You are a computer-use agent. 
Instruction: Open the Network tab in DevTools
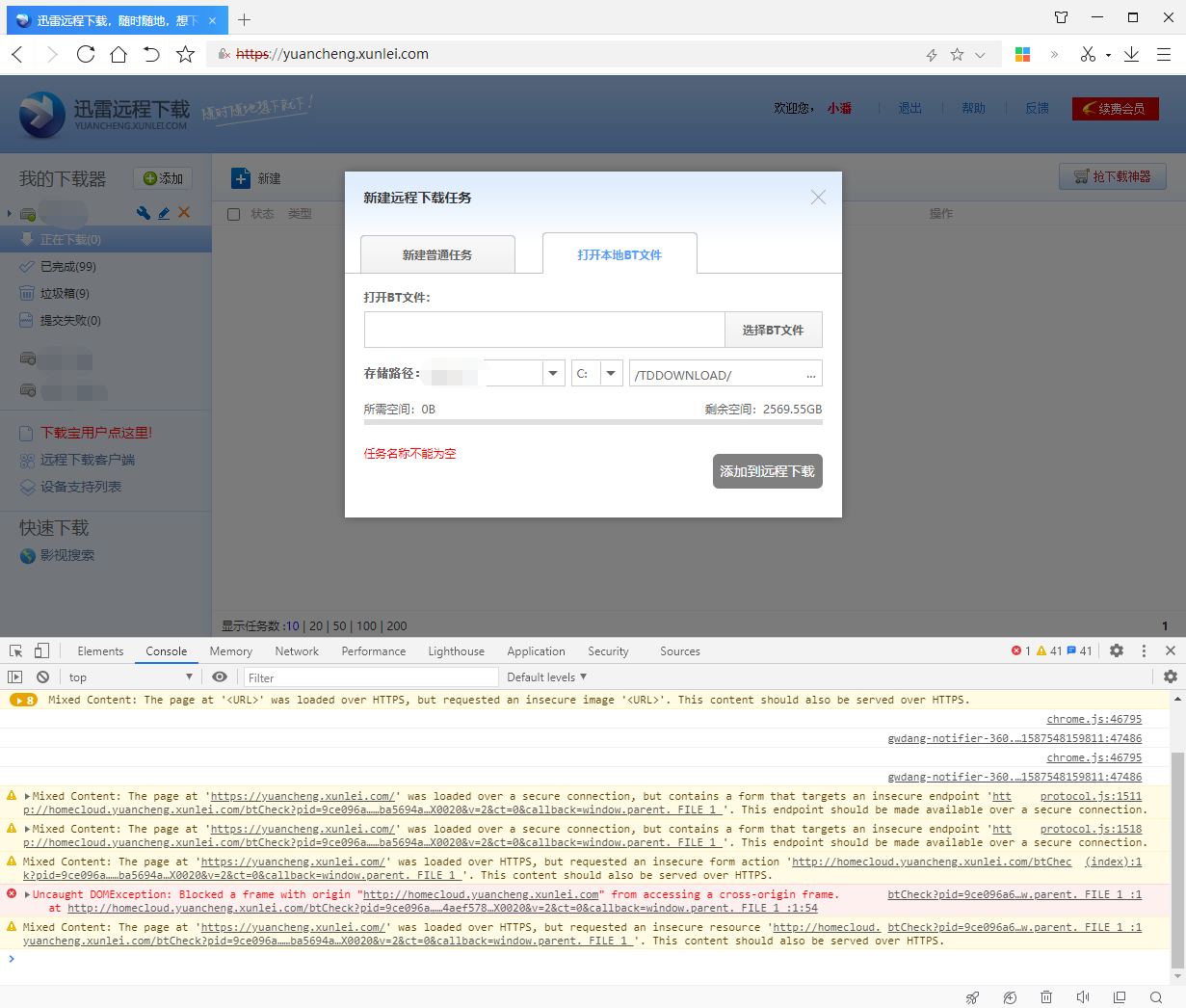click(297, 651)
